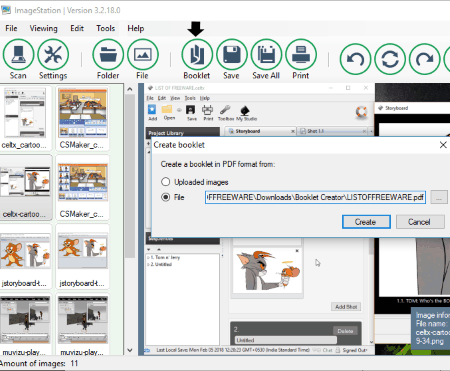Click the Folder toolbar icon

(x=108, y=55)
